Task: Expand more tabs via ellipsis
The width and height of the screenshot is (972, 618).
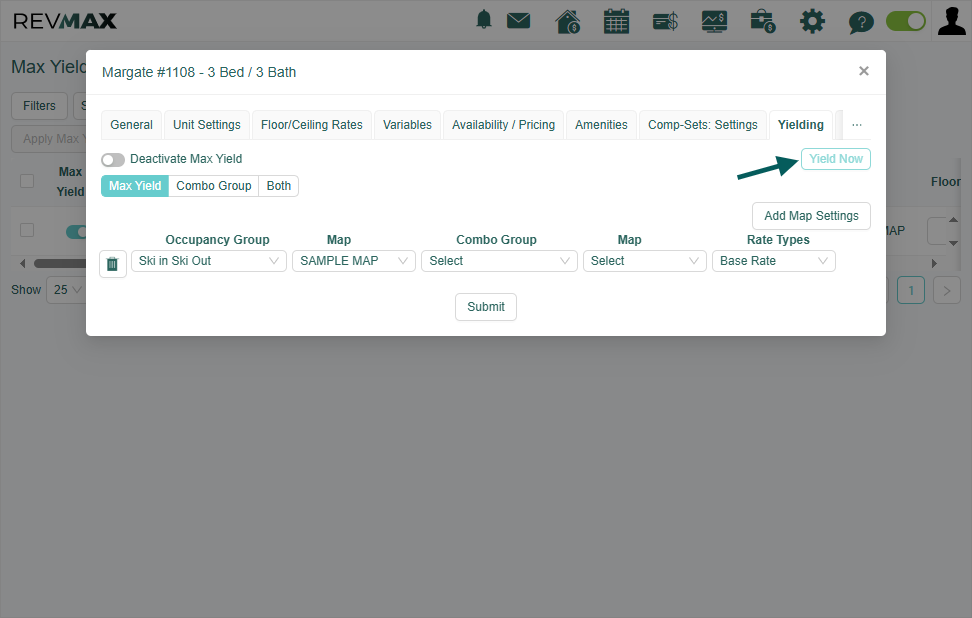Action: [x=857, y=125]
